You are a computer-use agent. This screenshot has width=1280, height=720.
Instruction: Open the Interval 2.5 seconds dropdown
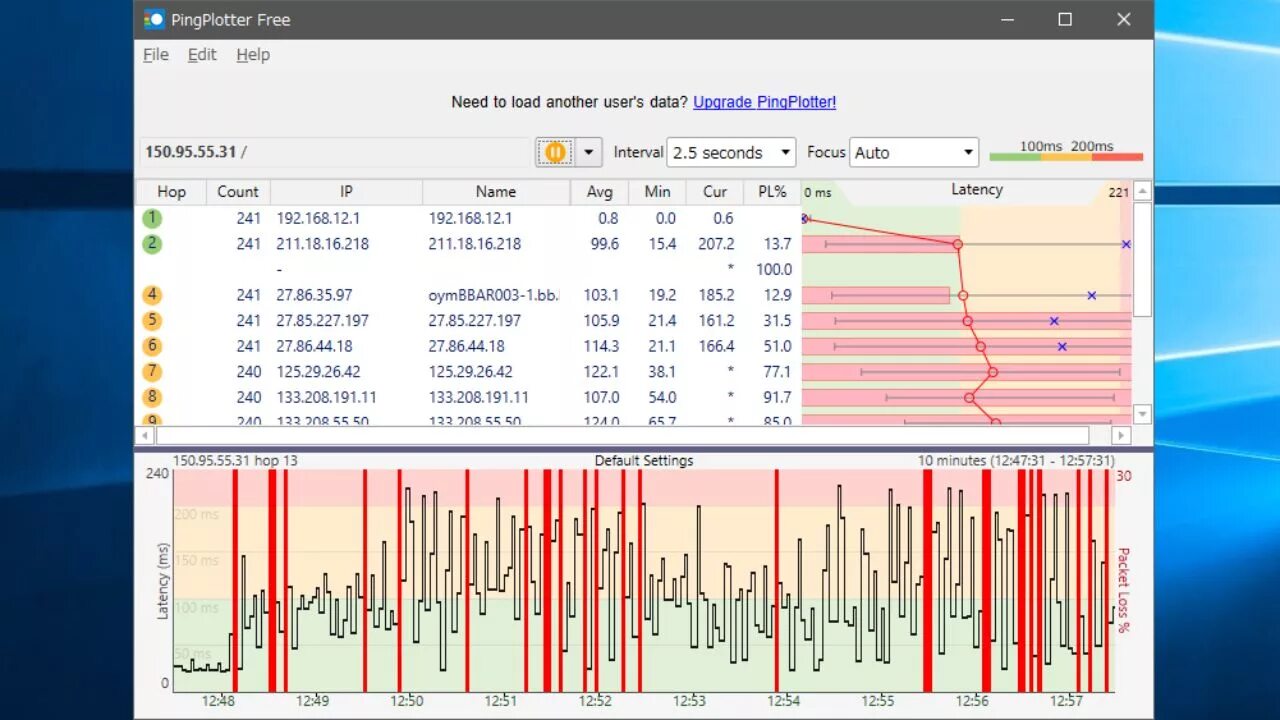[731, 152]
